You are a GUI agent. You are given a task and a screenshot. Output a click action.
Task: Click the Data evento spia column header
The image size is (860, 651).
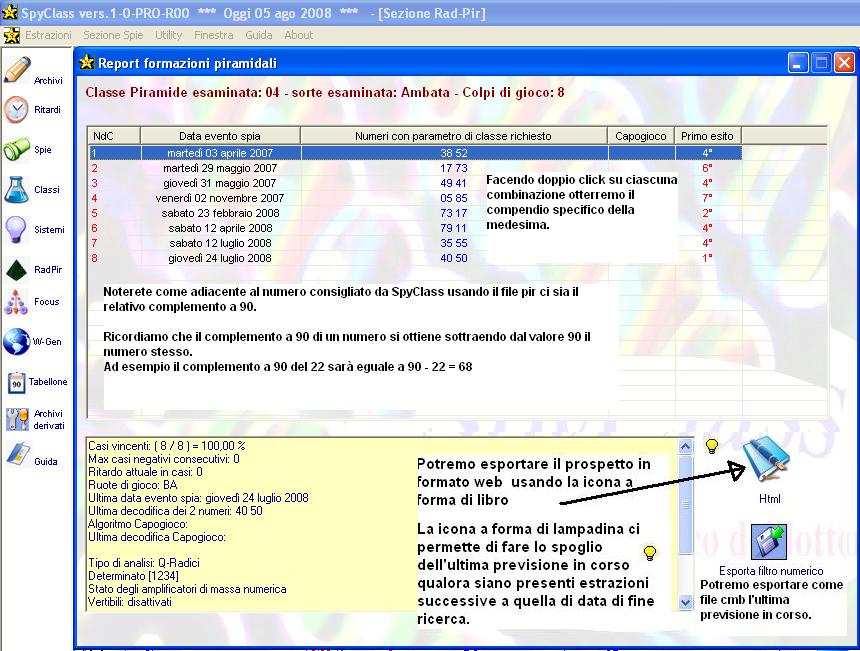tap(220, 135)
